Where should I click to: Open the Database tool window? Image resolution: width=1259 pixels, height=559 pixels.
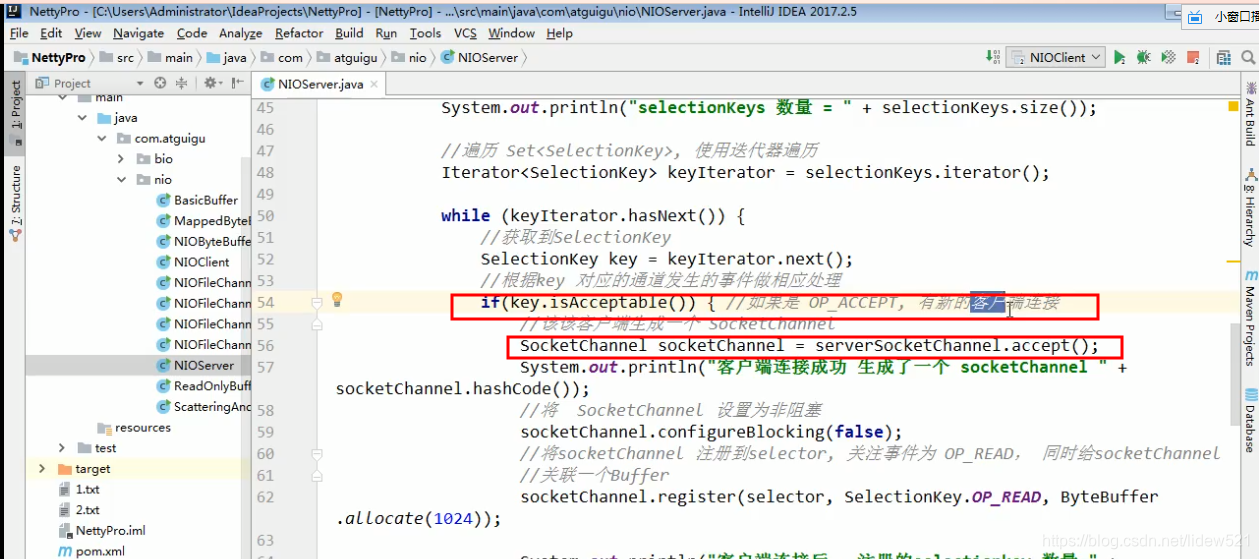tap(1250, 420)
